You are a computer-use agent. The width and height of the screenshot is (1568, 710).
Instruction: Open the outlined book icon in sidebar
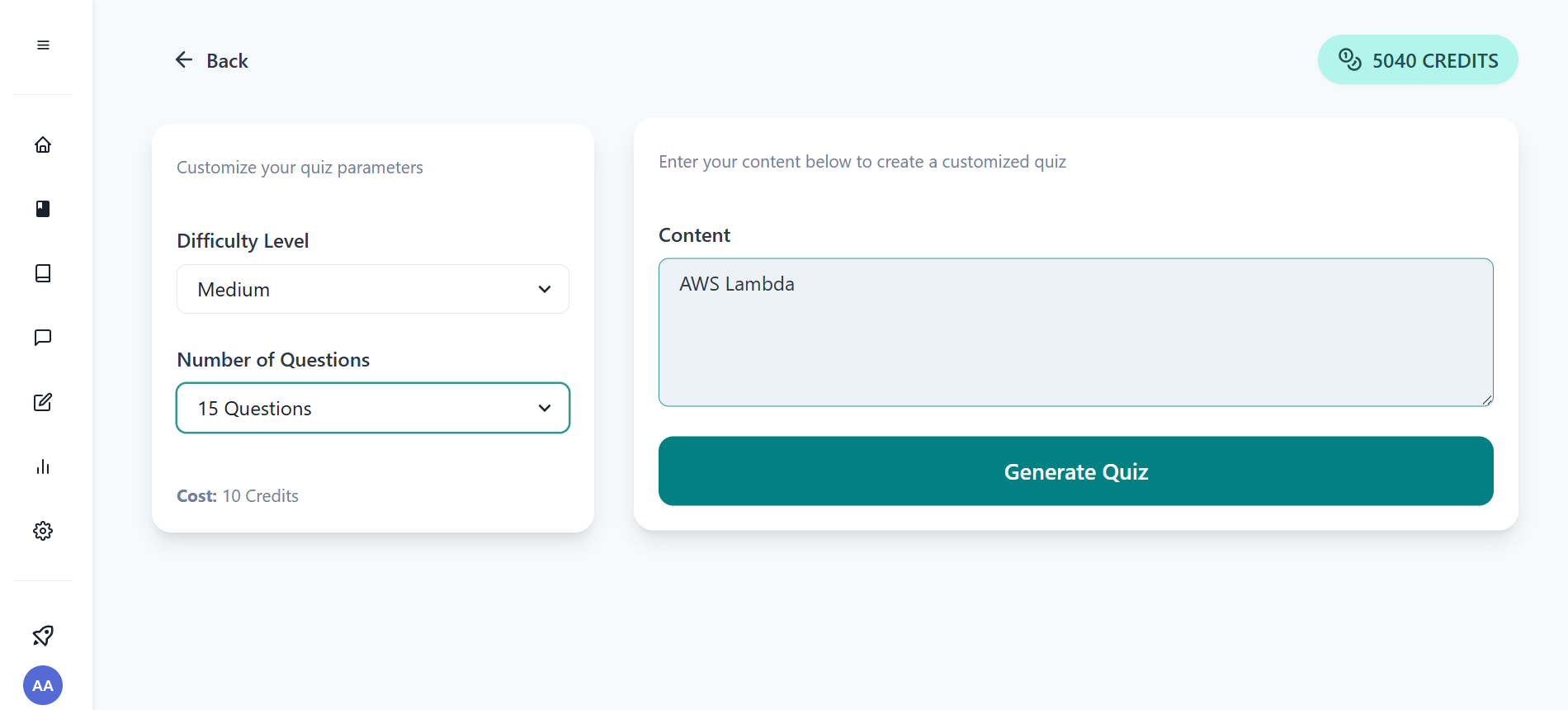[x=43, y=273]
